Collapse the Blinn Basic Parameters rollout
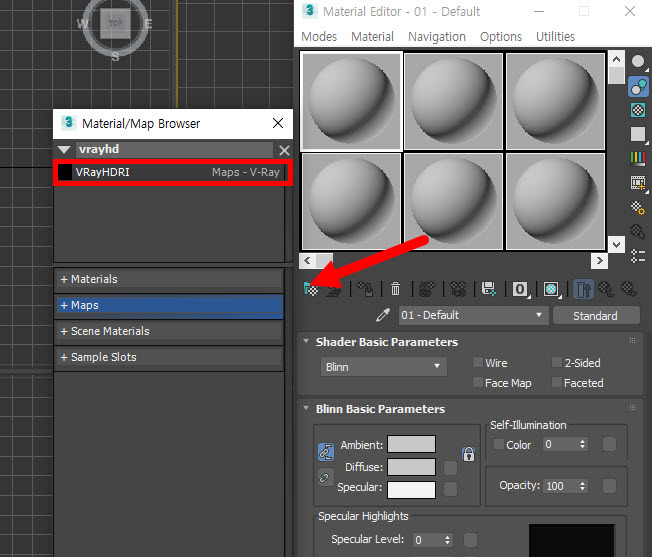Image resolution: width=652 pixels, height=557 pixels. click(306, 408)
